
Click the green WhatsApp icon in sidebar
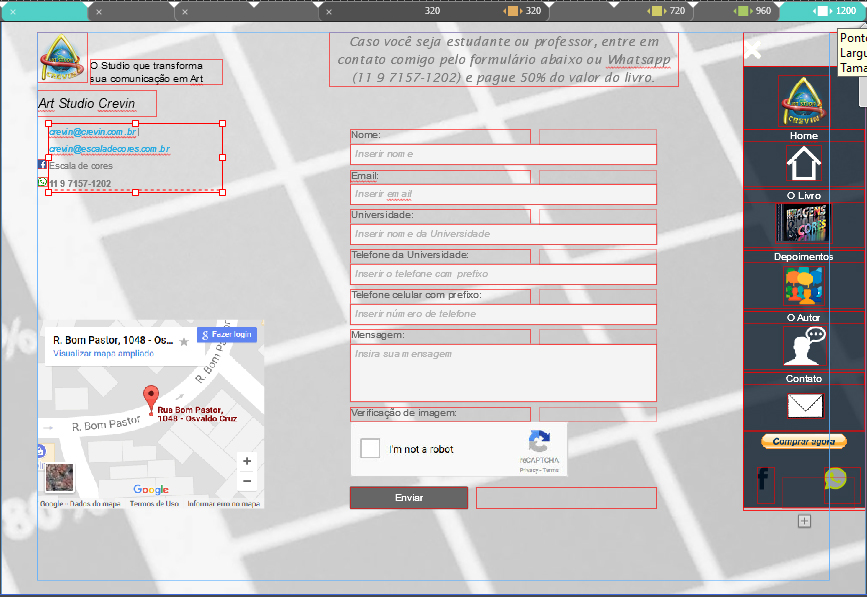coord(835,478)
